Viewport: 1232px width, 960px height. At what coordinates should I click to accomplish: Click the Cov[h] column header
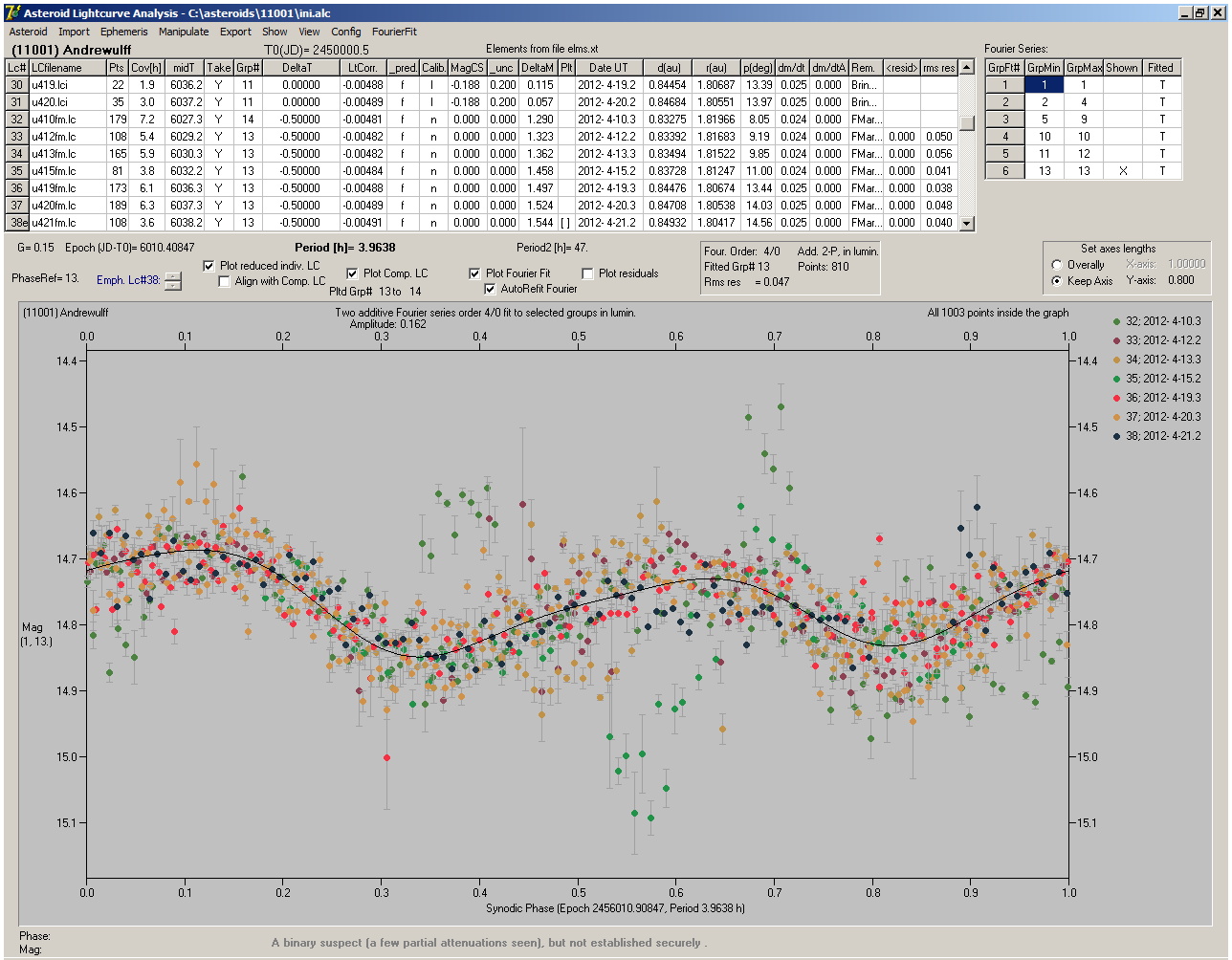pyautogui.click(x=146, y=68)
